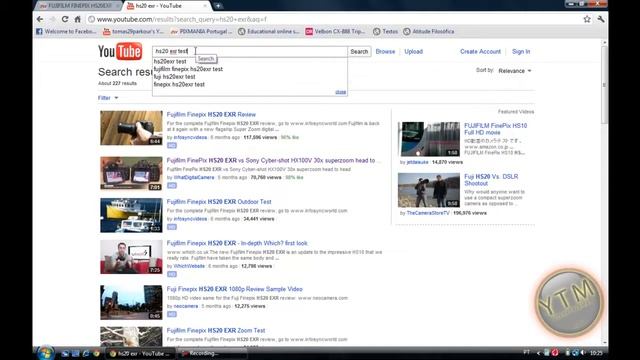Switch to the FUJIFILM FINEPIX HS20EXR tab
640x360 pixels.
pyautogui.click(x=77, y=6)
